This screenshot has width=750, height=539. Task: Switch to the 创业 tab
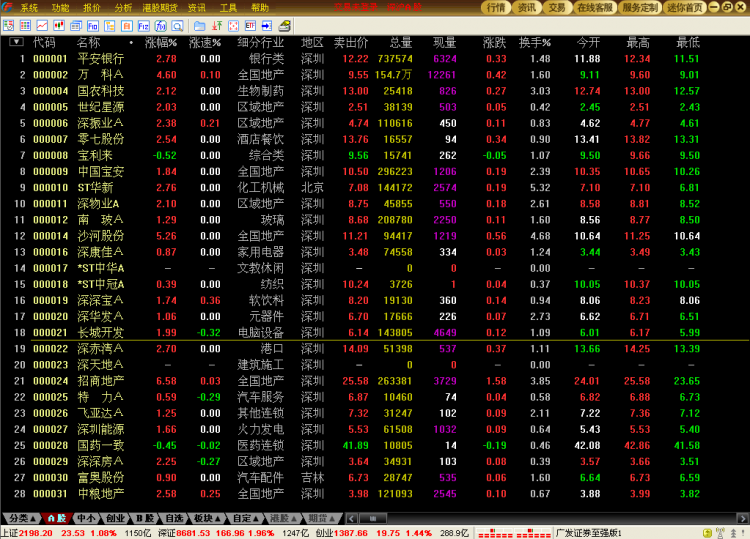[115, 518]
